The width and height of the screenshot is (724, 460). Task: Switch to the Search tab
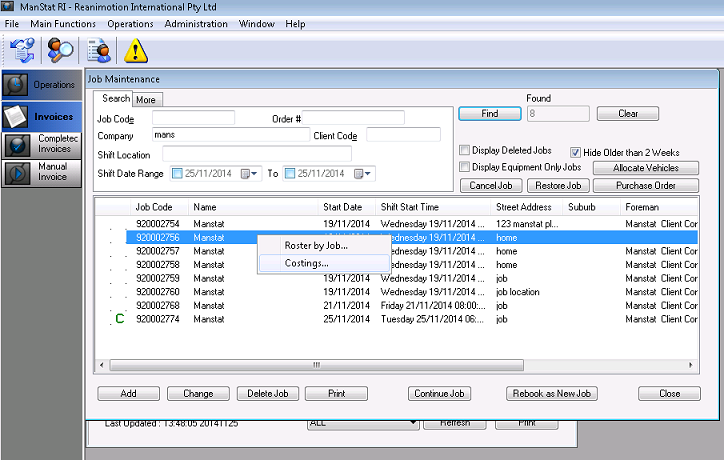click(x=116, y=98)
